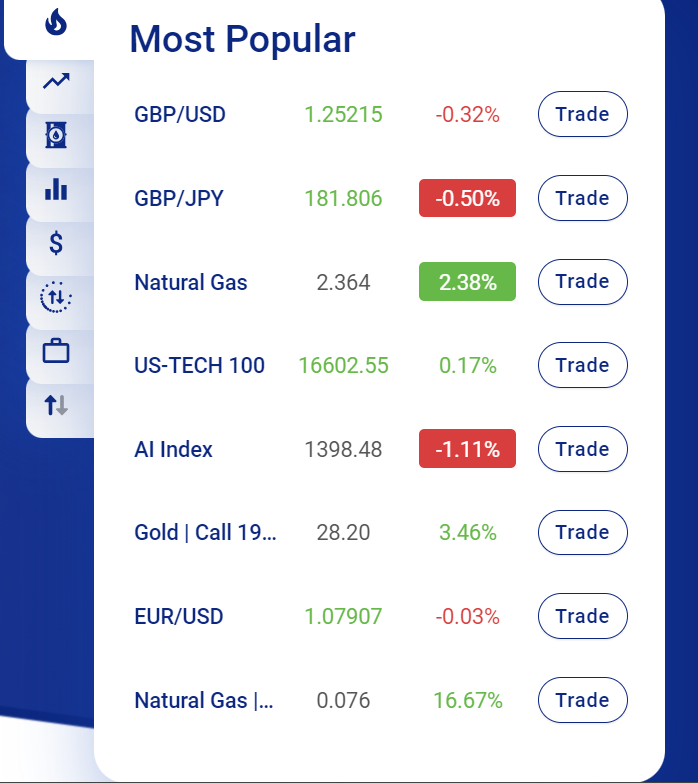Open the oil barrel commodities icon
This screenshot has width=698, height=783.
[56, 135]
